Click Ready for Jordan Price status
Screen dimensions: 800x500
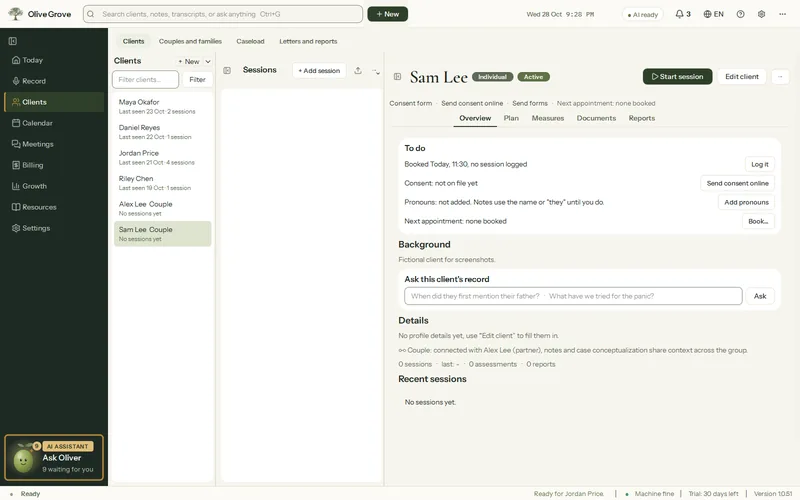coord(568,493)
